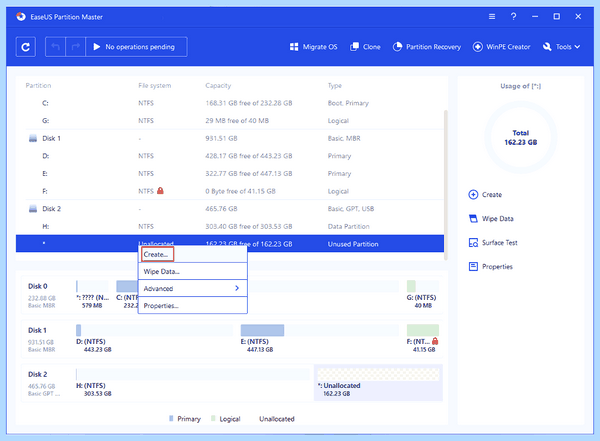Select E: (NTFS) 447.13 GB block in disk map
The width and height of the screenshot is (600, 441).
pos(320,338)
